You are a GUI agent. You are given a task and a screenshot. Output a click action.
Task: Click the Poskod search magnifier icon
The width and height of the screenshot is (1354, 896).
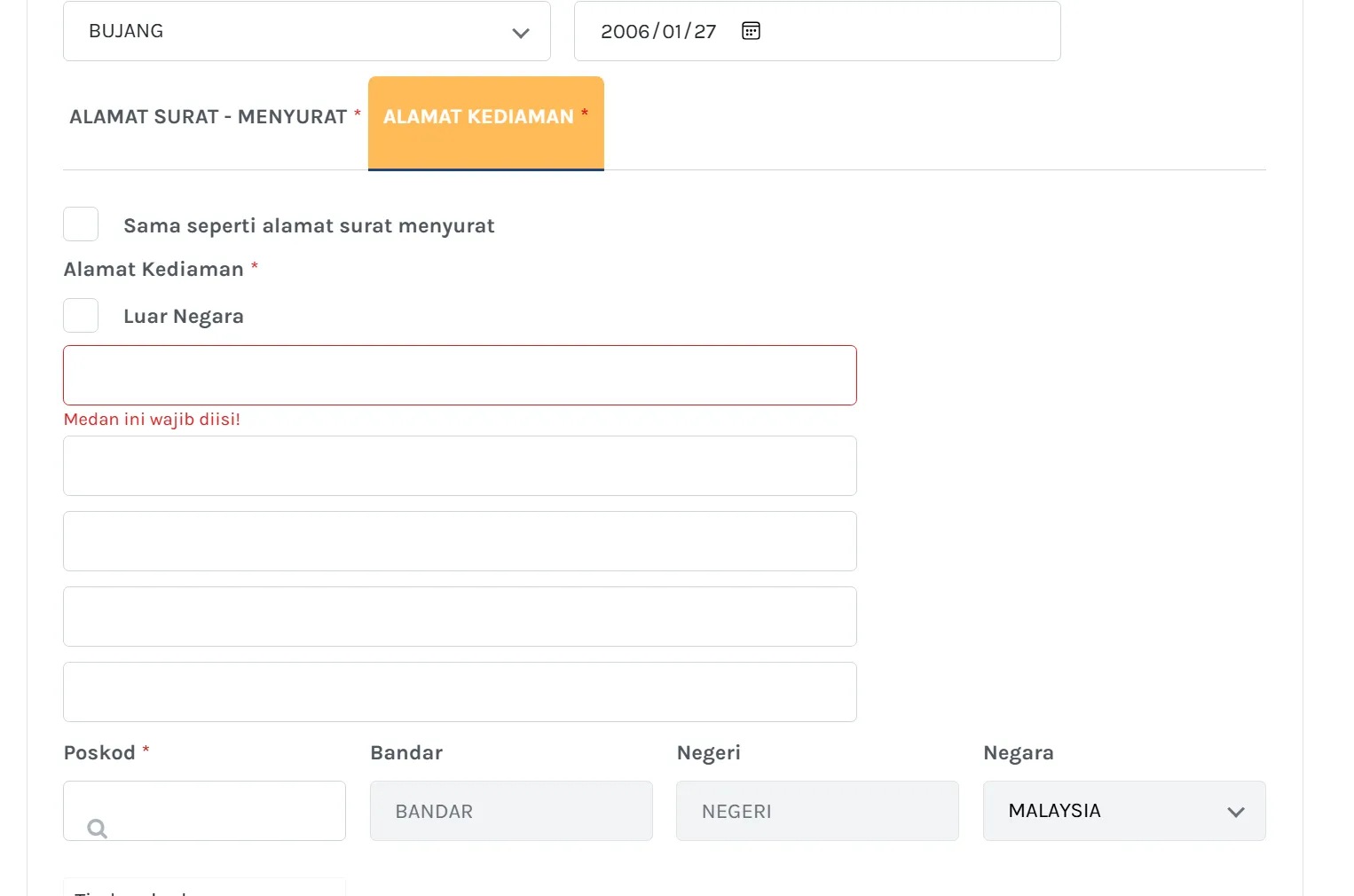click(98, 829)
